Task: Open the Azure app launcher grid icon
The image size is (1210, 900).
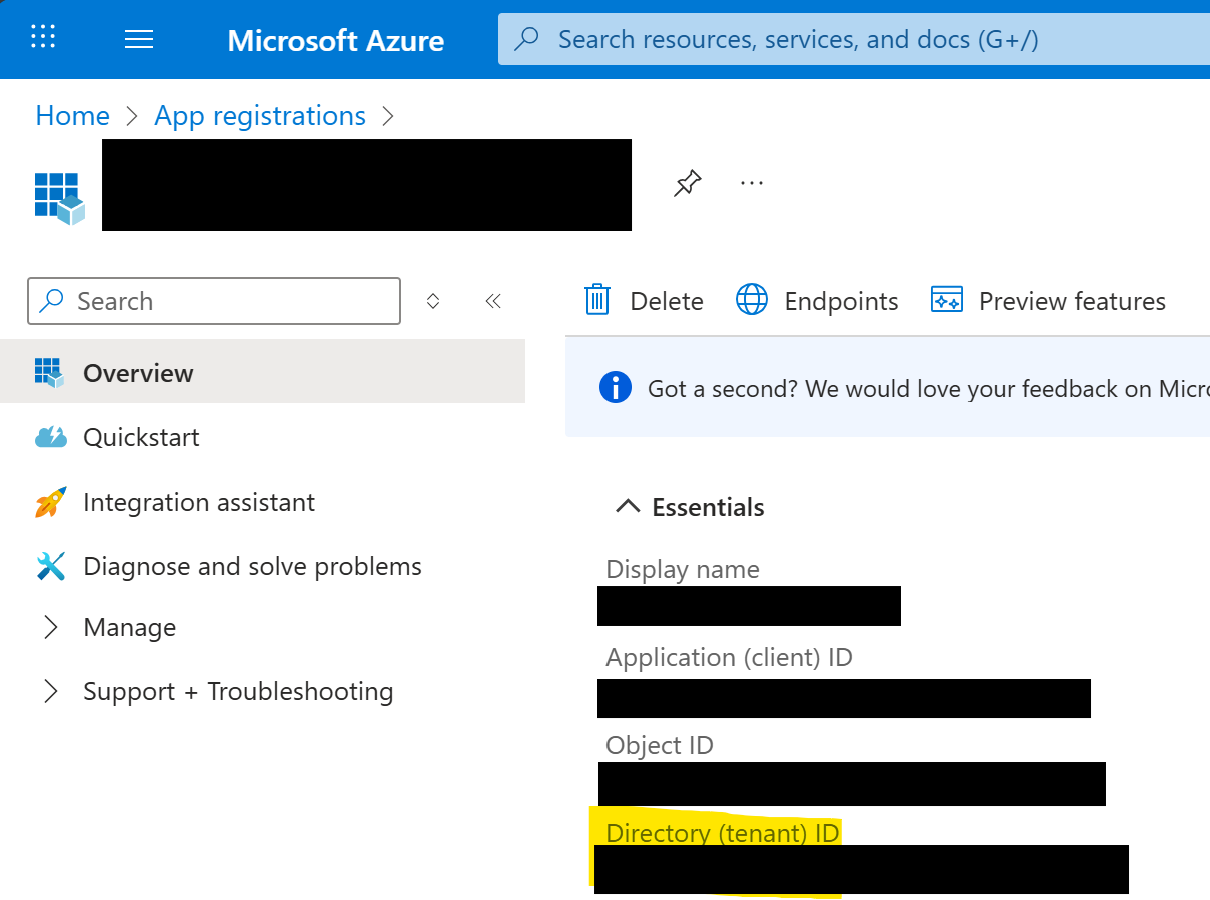Action: 42,36
